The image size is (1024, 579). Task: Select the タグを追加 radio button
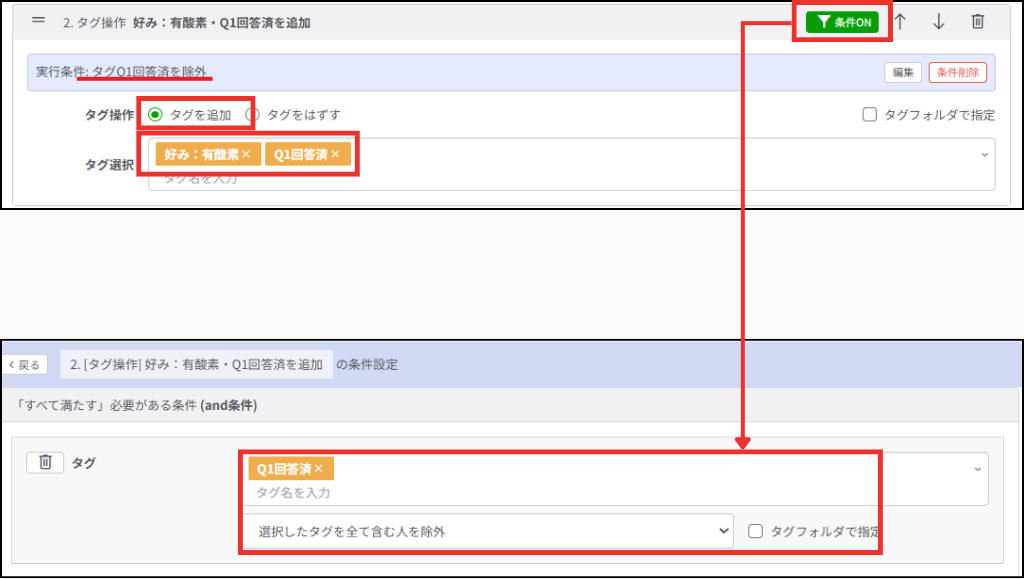pos(155,115)
